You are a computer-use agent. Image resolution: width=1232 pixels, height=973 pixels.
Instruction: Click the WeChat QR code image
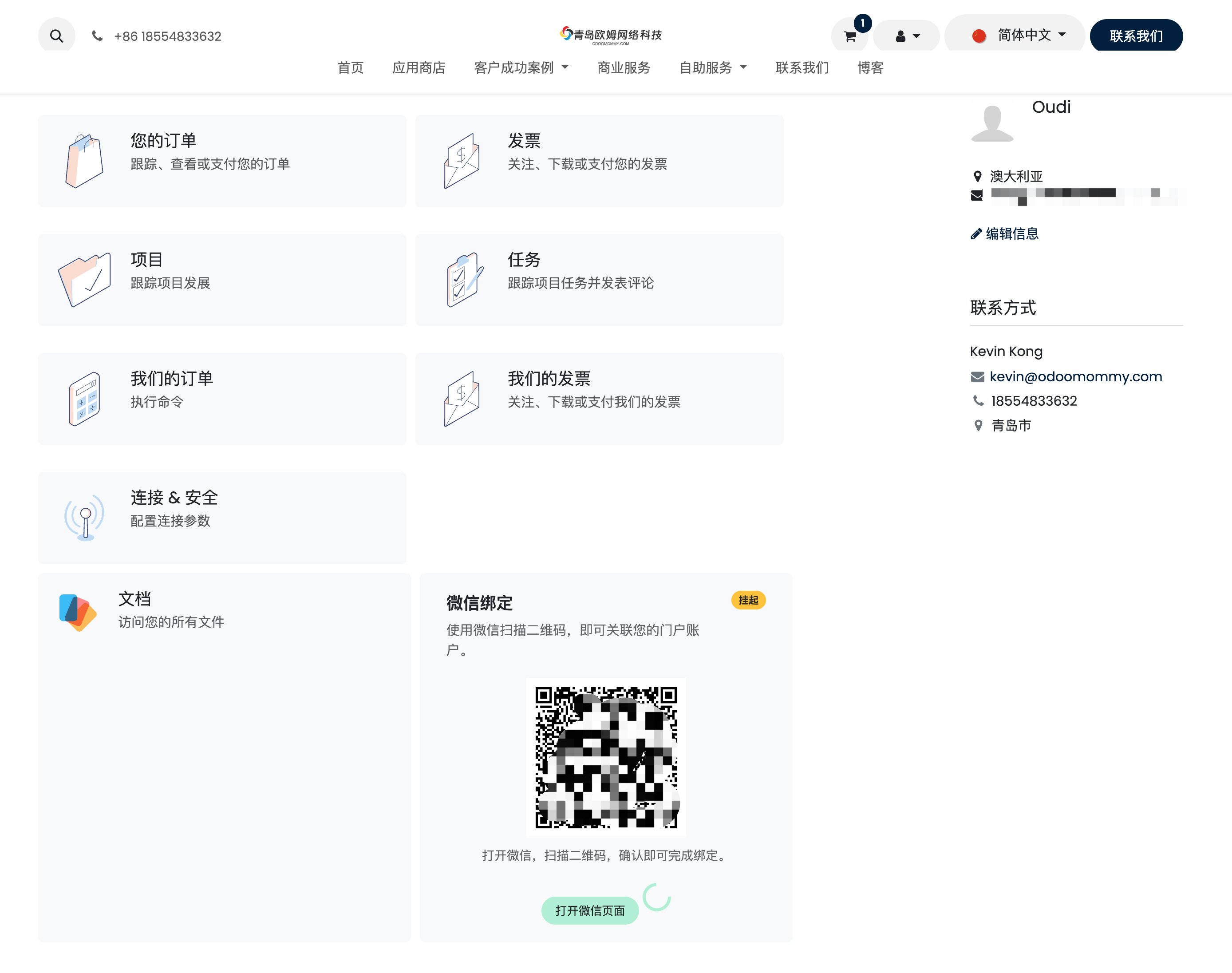[x=605, y=757]
